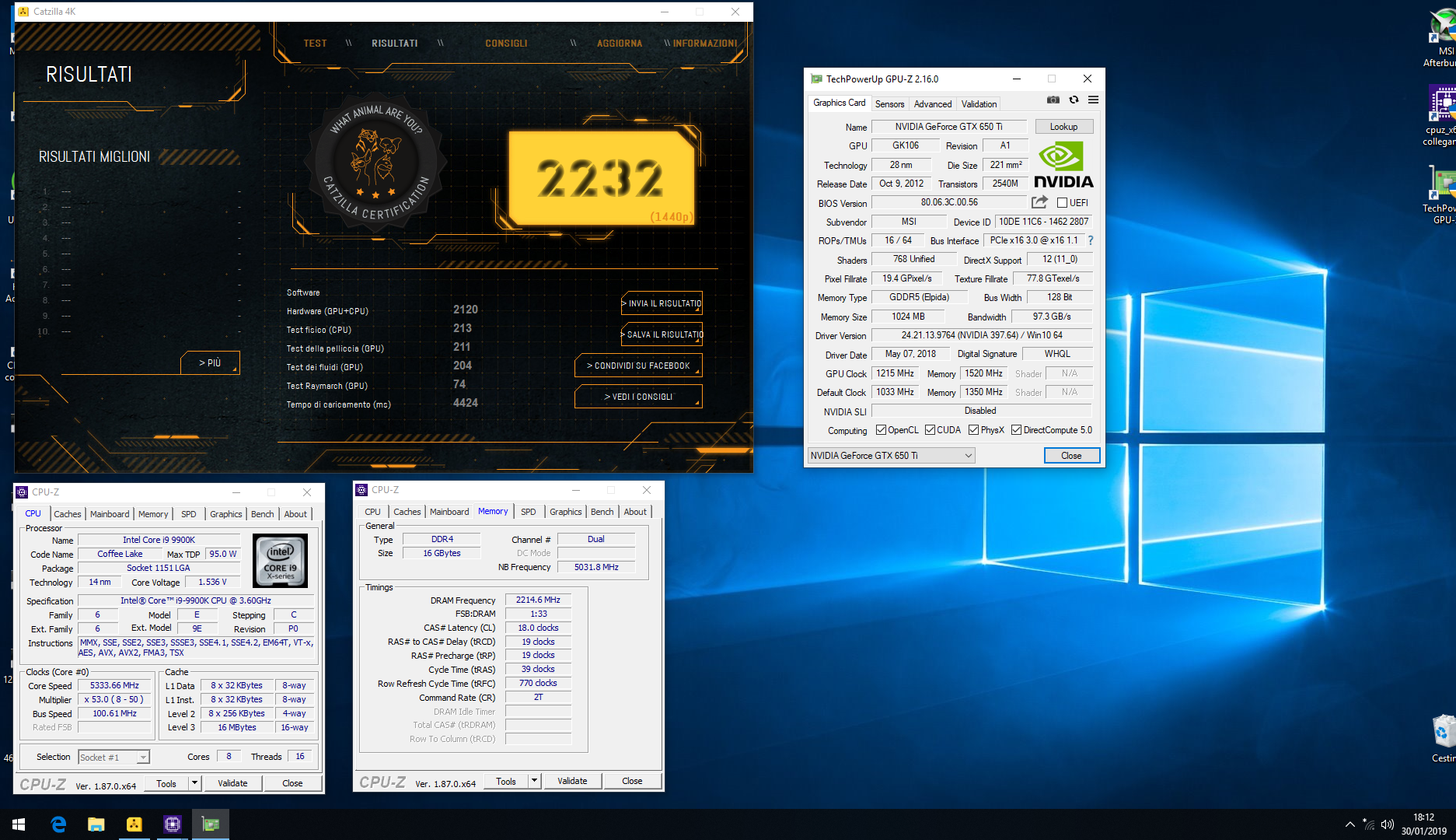Open the MSI Afterburner desktop icon
Viewport: 1456px width, 840px height.
pos(1442,39)
